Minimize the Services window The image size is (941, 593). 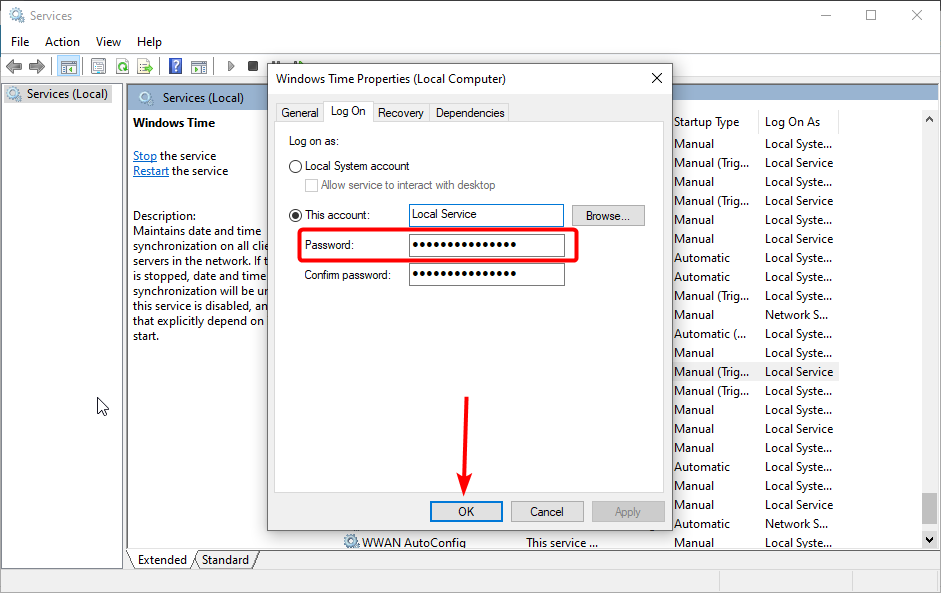point(826,16)
